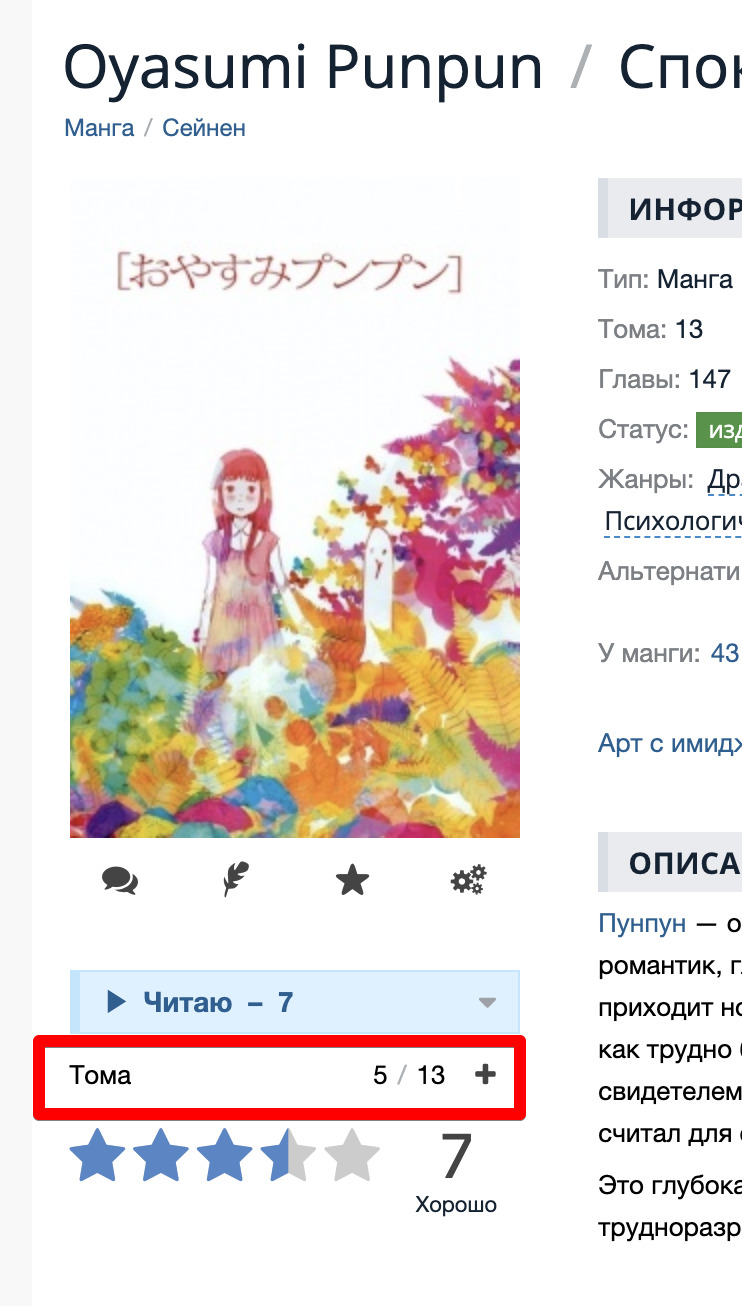Screen dimensions: 742x1306
Task: Click the play triangle next to Читаю
Action: coord(116,1001)
